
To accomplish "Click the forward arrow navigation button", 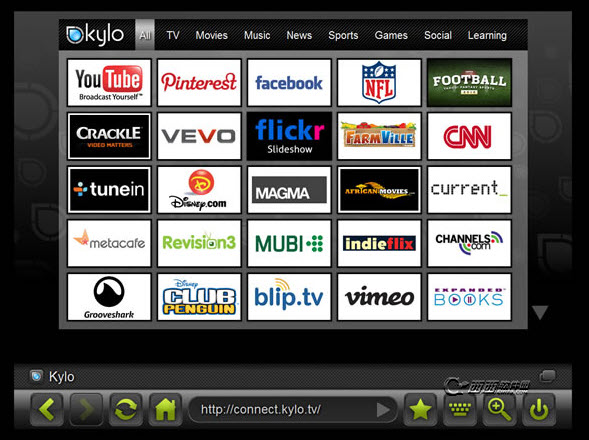I will [86, 409].
